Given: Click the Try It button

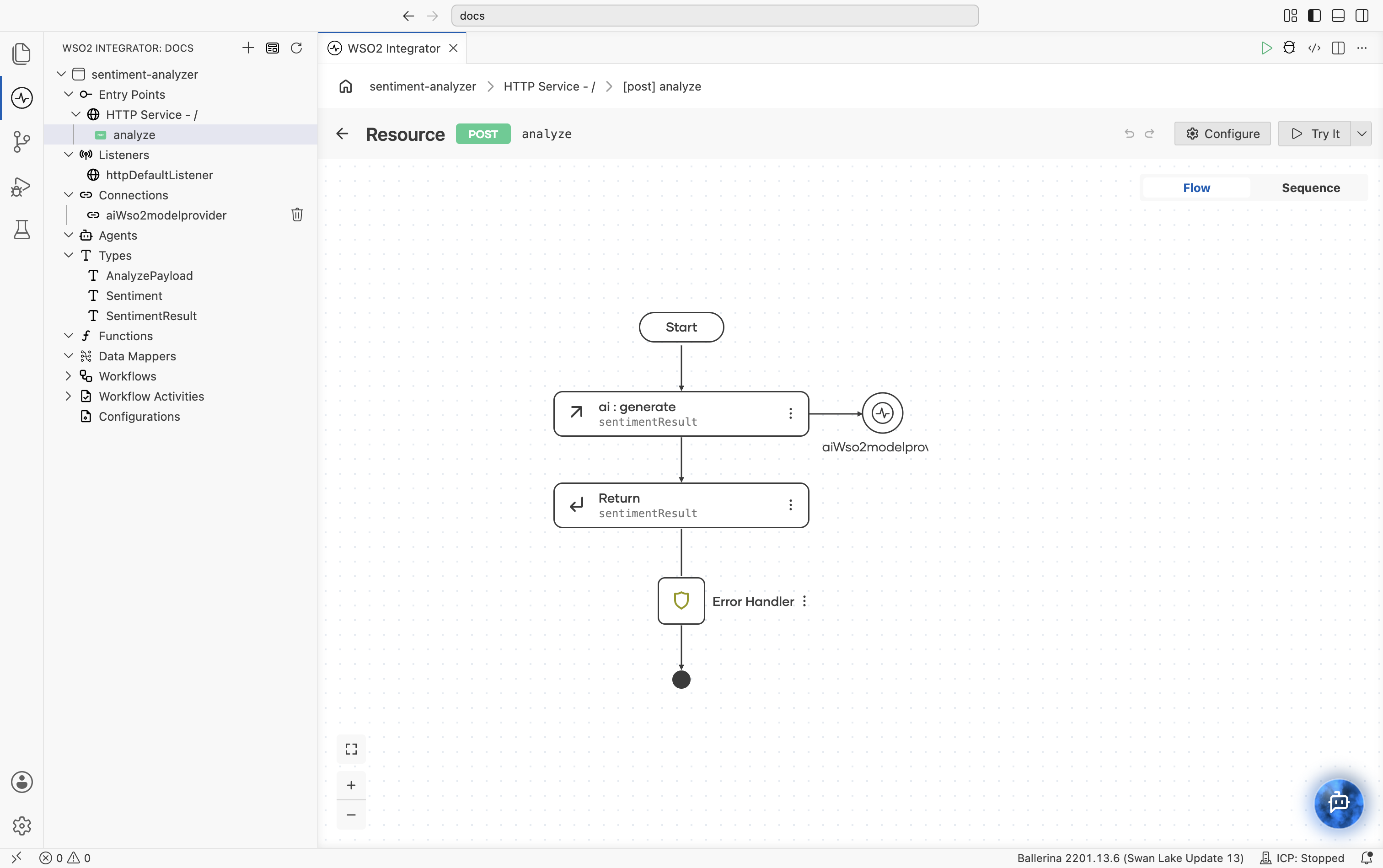Looking at the screenshot, I should pos(1315,134).
